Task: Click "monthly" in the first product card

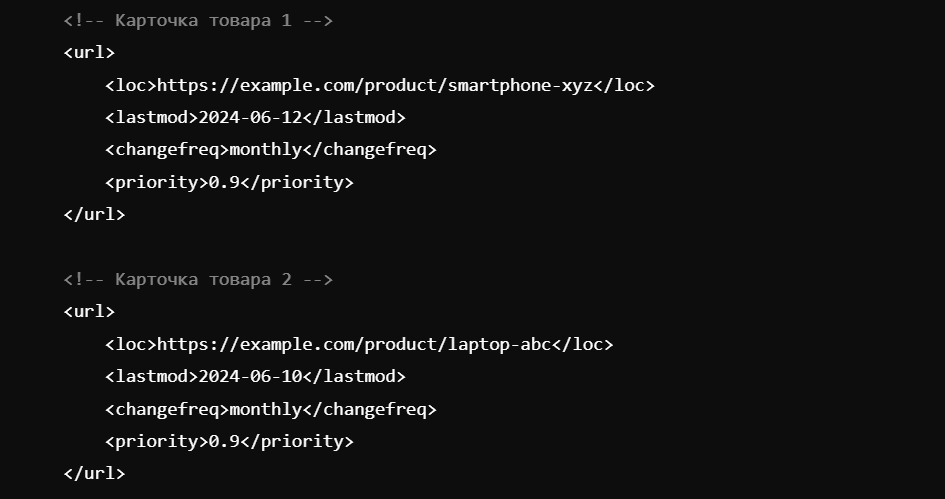Action: tap(265, 150)
